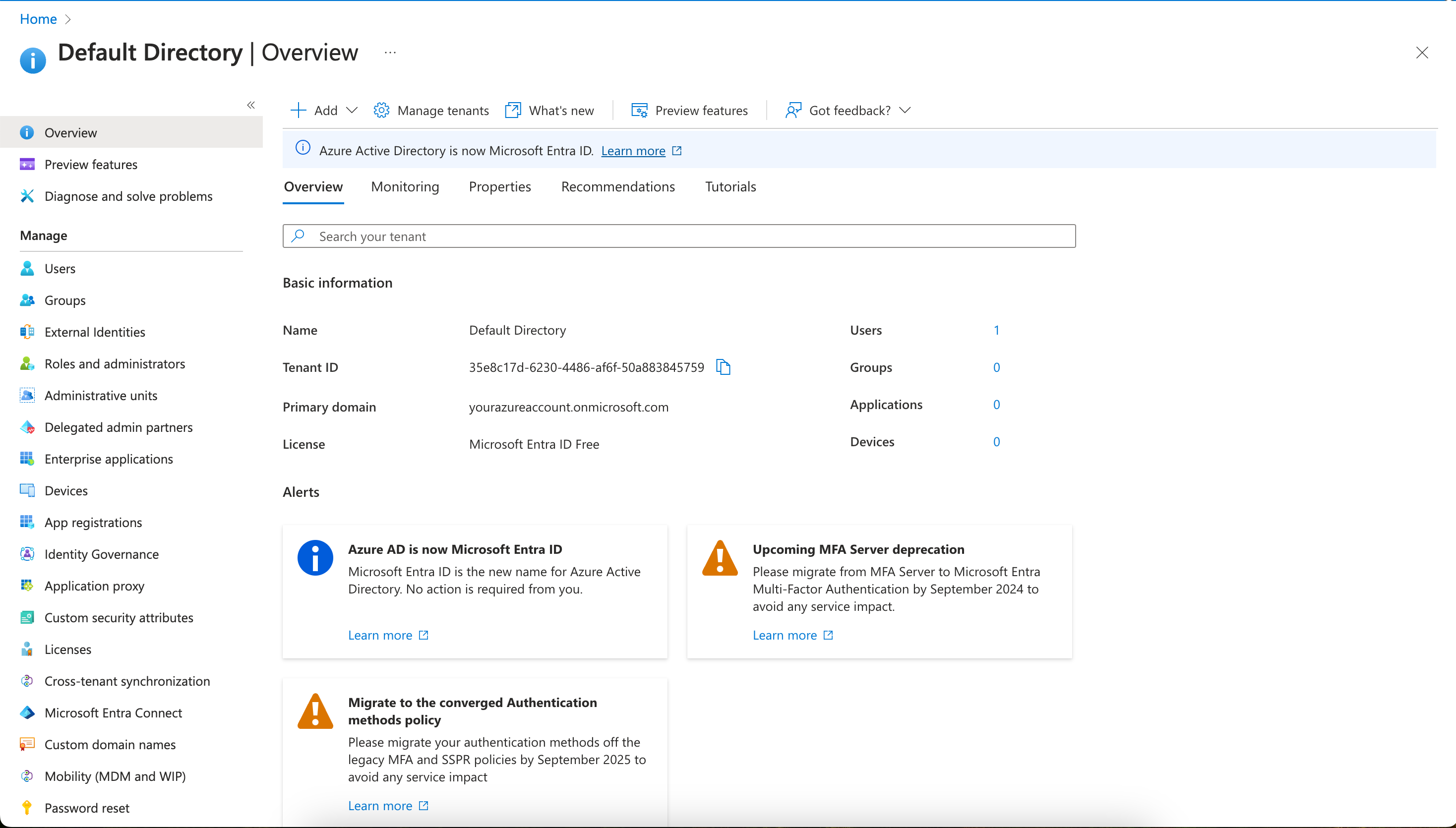Open Cross-tenant synchronization in sidebar
This screenshot has width=1456, height=828.
(x=127, y=681)
